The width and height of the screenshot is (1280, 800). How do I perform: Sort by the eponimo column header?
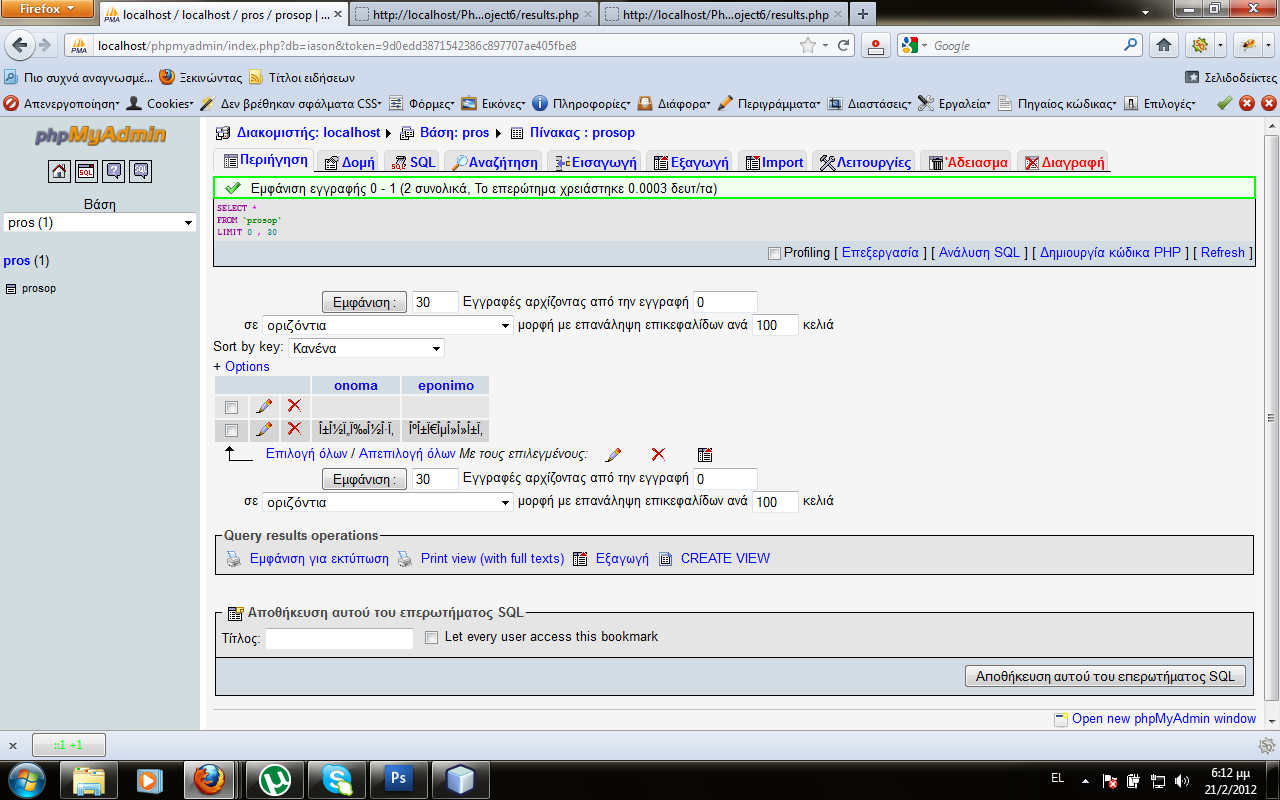point(446,385)
